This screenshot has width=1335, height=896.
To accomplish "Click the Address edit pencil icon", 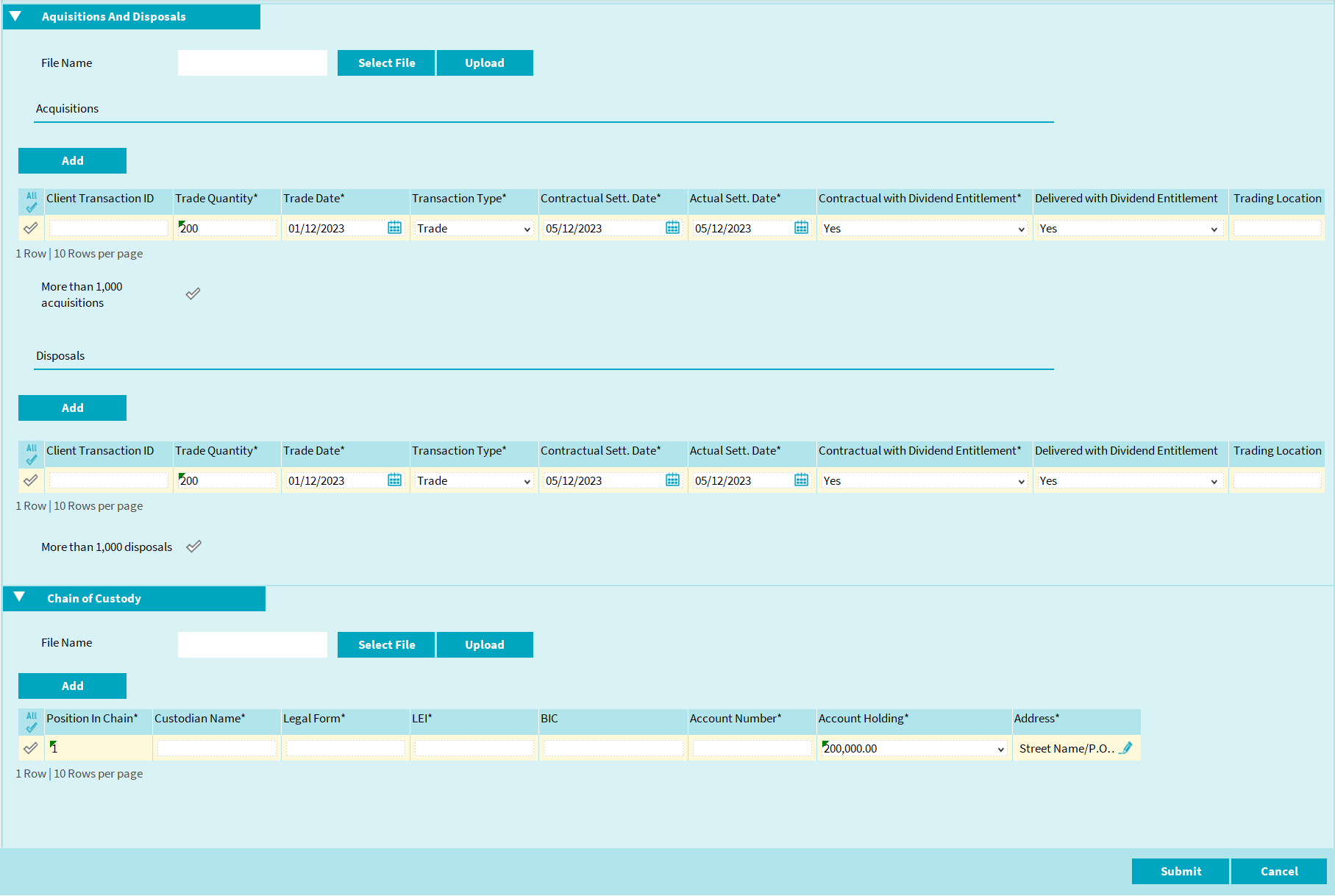I will (x=1125, y=748).
